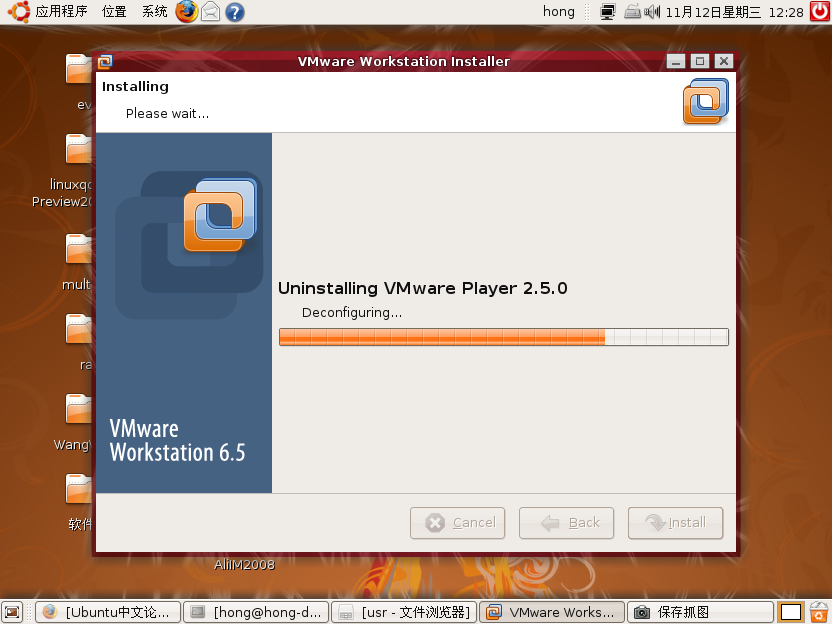Click the Cancel button in installer
The image size is (832, 624).
click(x=457, y=523)
